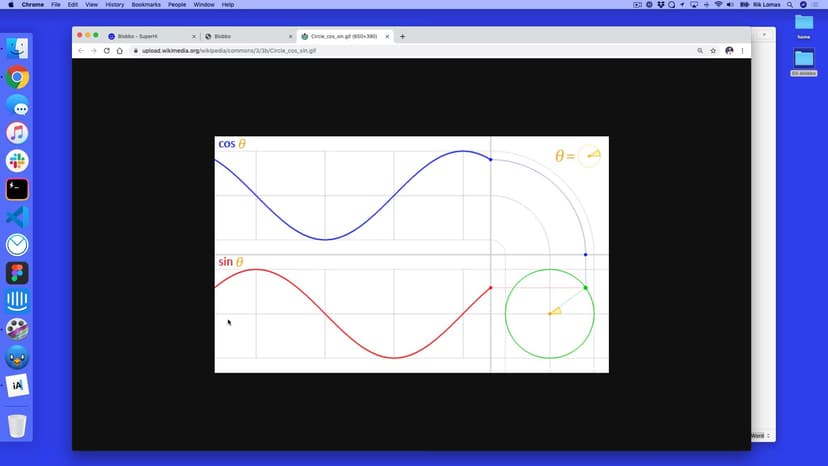Go forward in Chrome

coord(93,51)
